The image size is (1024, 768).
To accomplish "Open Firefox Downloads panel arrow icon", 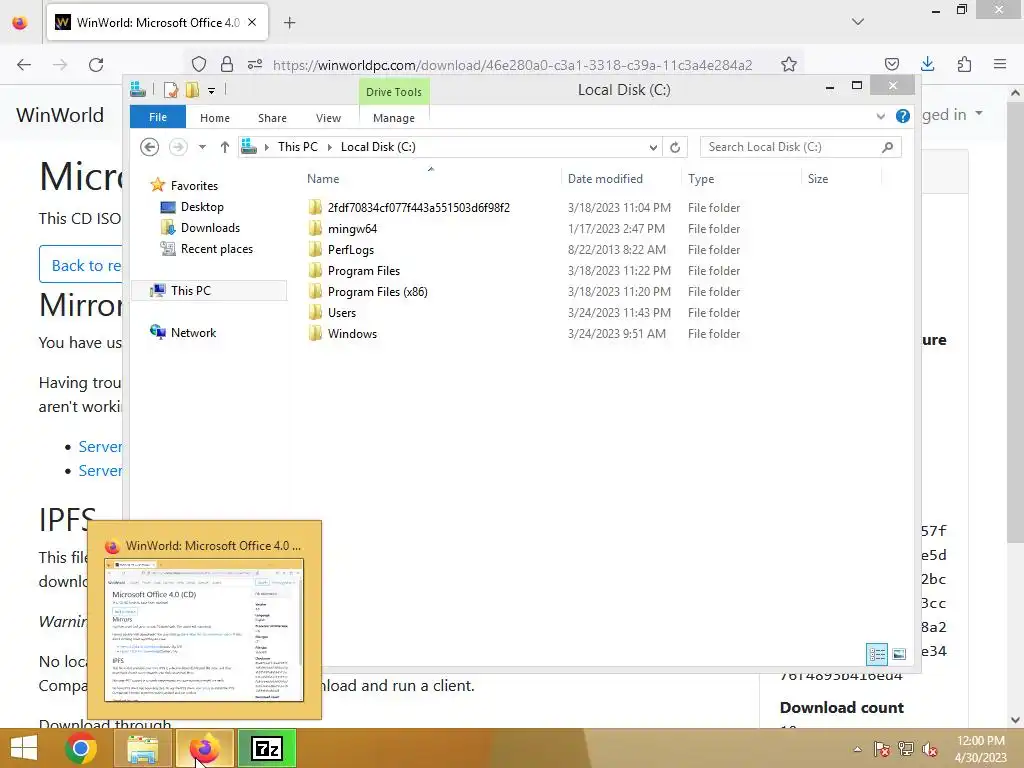I will (x=927, y=64).
